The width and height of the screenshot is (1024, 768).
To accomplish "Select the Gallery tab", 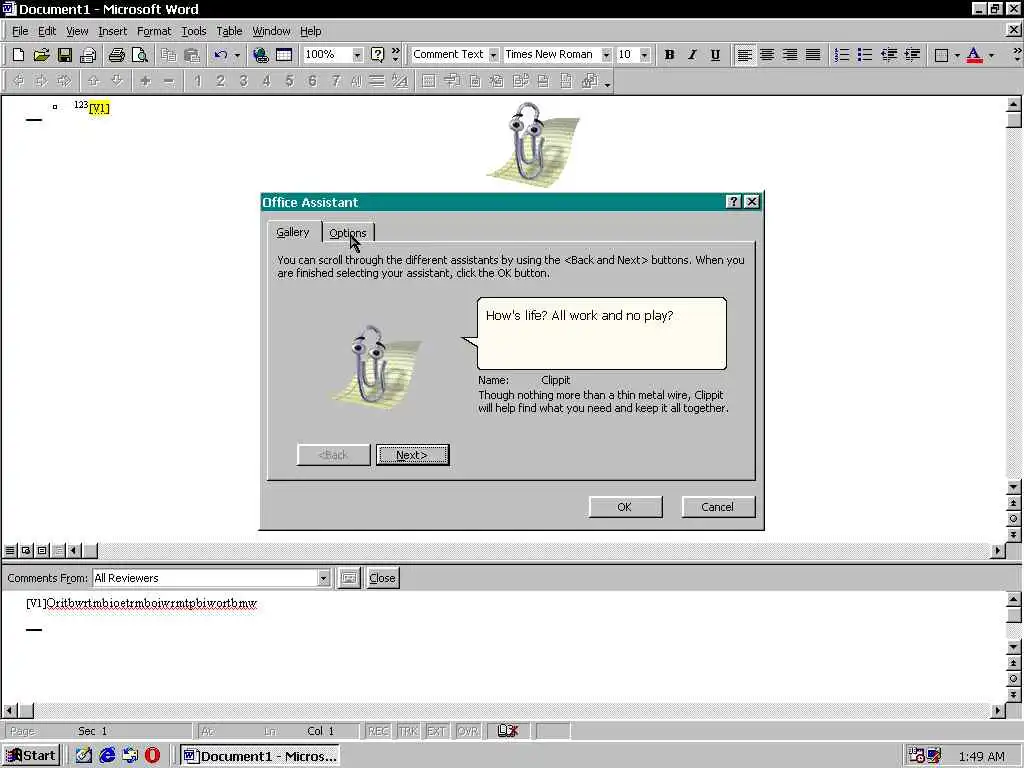I will tap(293, 232).
